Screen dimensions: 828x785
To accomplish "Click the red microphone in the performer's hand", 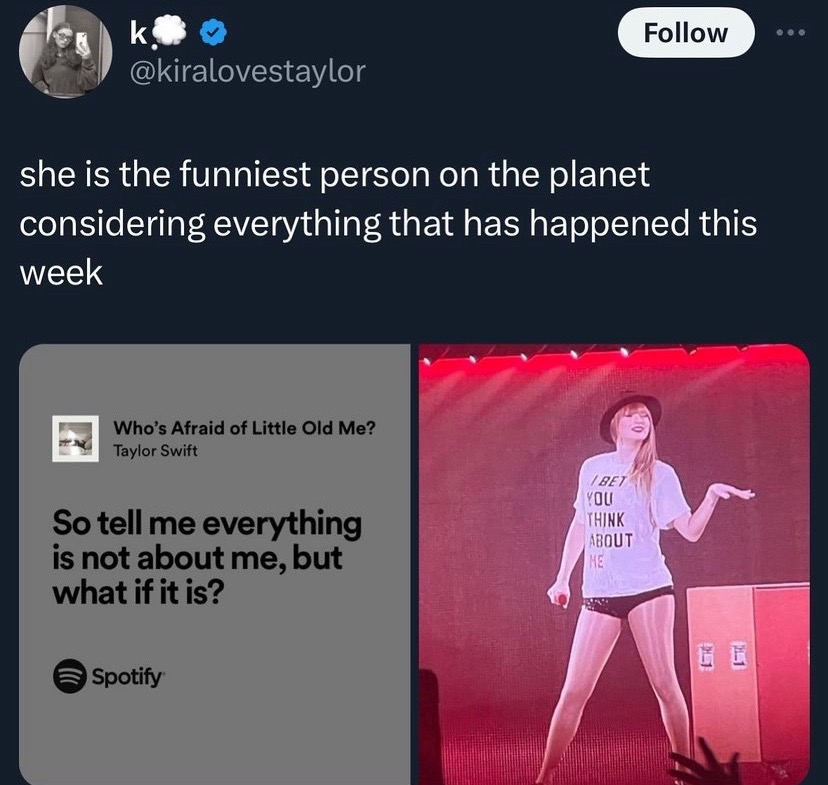I will pyautogui.click(x=562, y=599).
